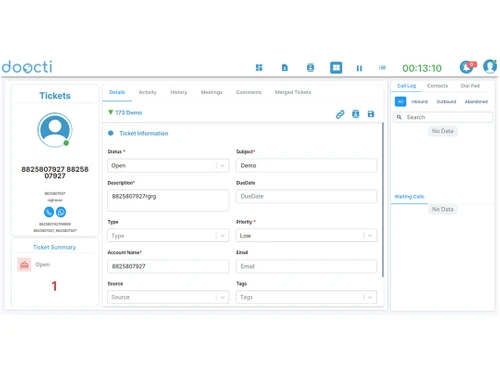Viewport: 500px width, 375px height.
Task: Open the dashboard grid icon in header
Action: pos(259,68)
